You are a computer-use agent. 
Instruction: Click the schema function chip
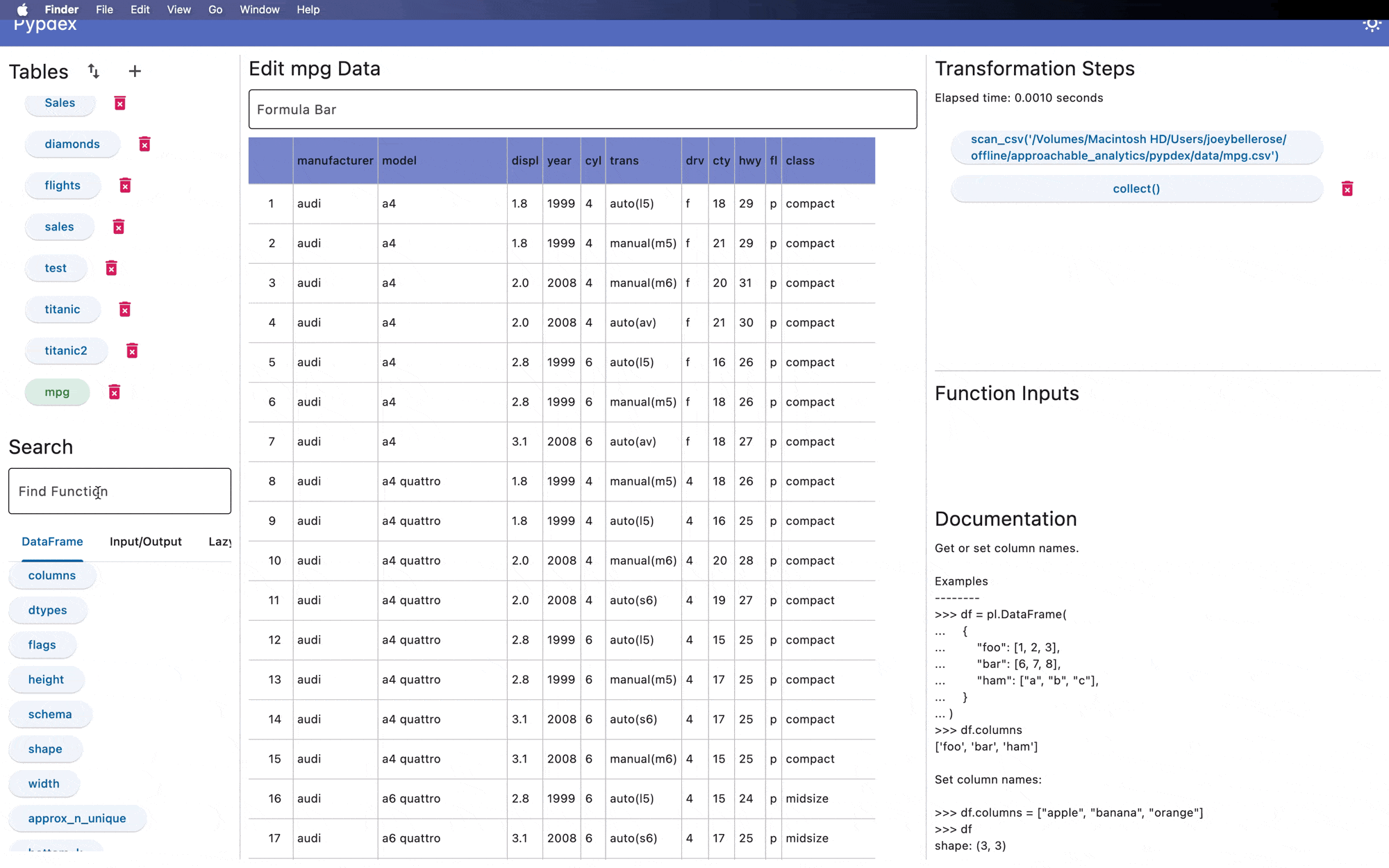tap(50, 715)
